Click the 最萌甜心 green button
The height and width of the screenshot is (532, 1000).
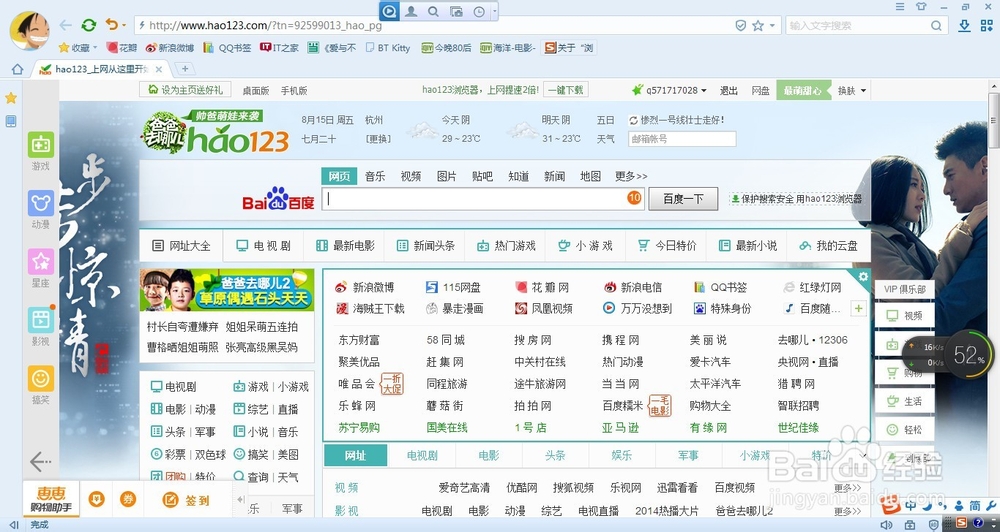(803, 91)
